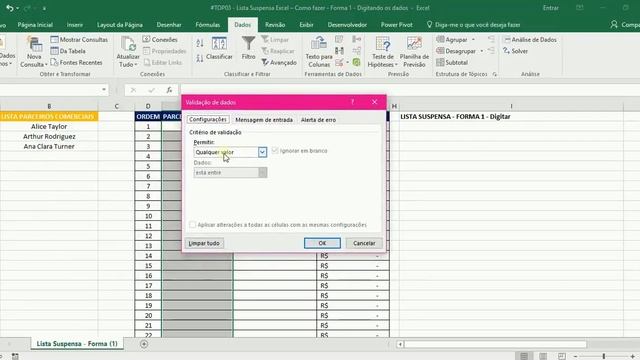Adjust the zoom slider
The width and height of the screenshot is (640, 360).
click(x=604, y=356)
